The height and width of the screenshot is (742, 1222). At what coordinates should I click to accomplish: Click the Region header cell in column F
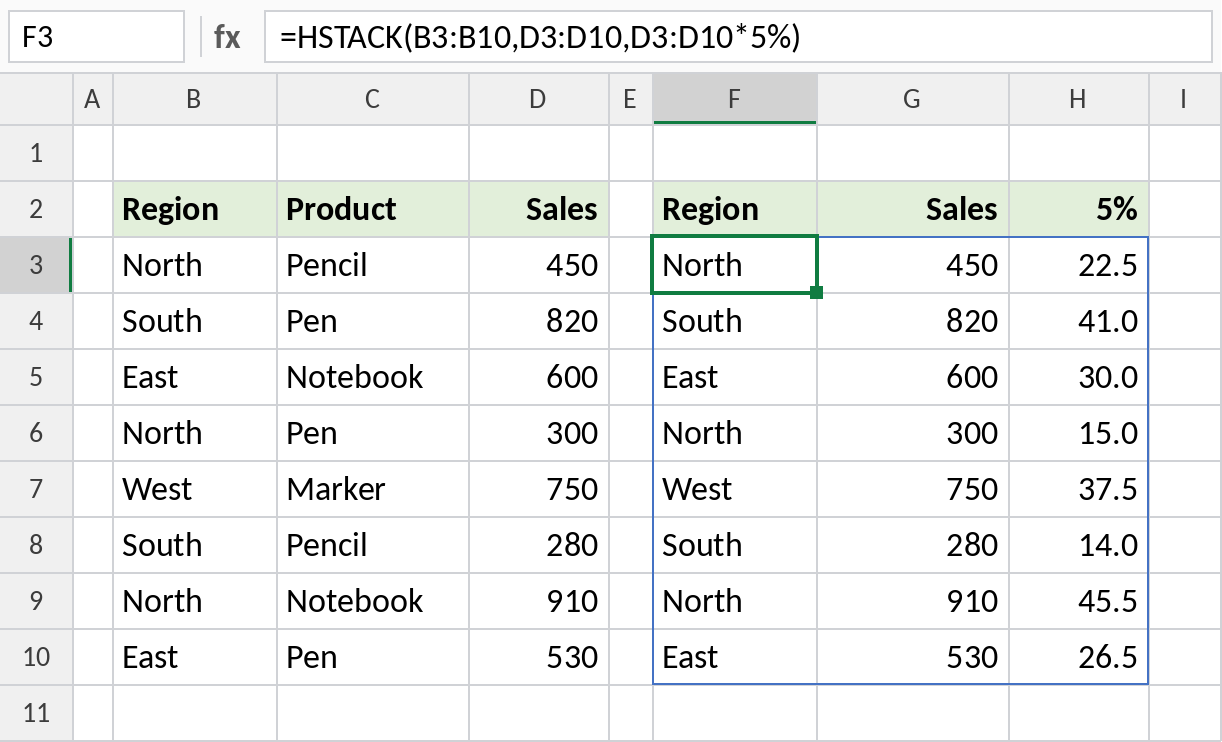click(x=735, y=209)
